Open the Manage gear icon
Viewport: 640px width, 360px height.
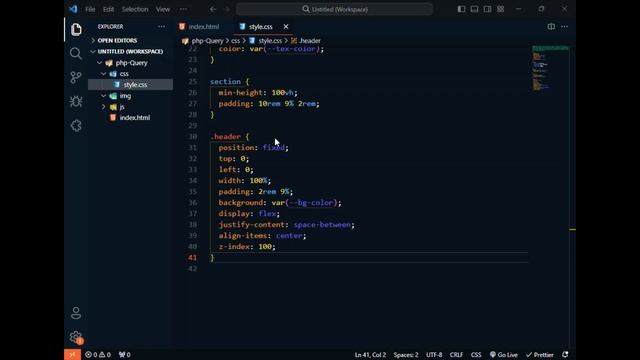[x=76, y=337]
